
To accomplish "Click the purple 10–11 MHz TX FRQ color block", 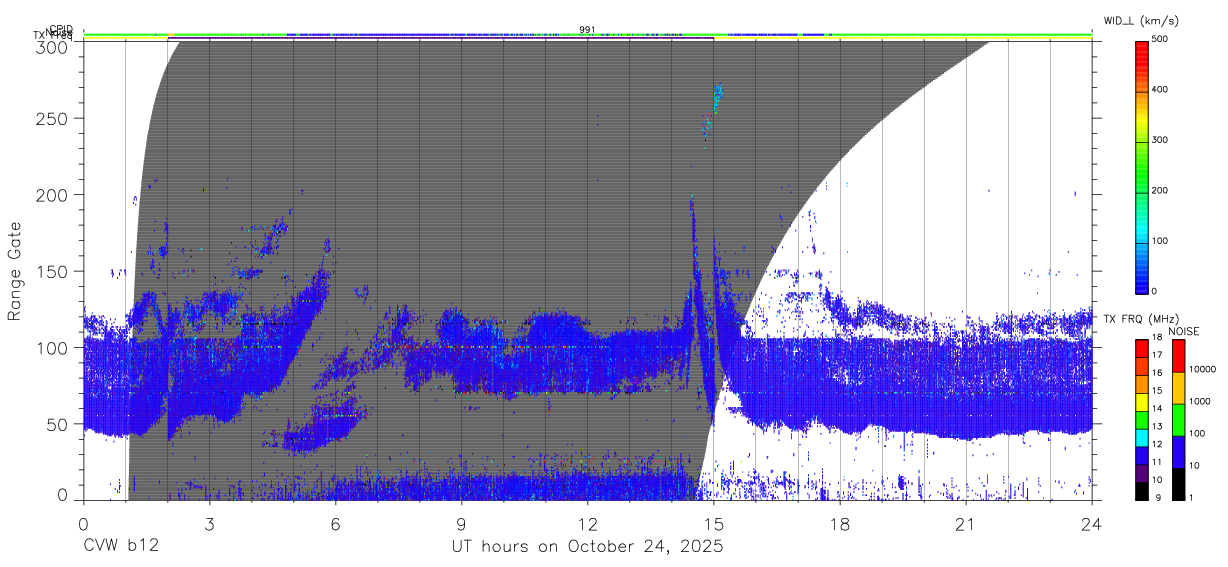I will (x=1141, y=473).
